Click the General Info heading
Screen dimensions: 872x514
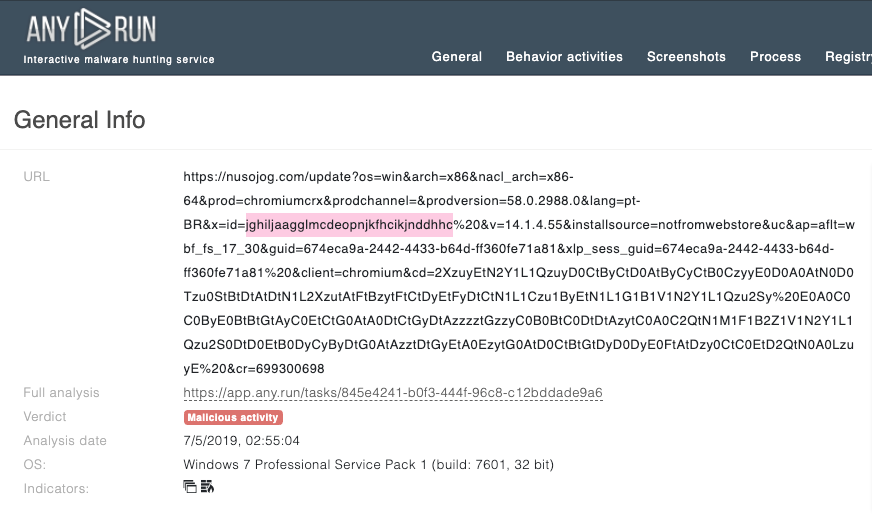click(80, 120)
